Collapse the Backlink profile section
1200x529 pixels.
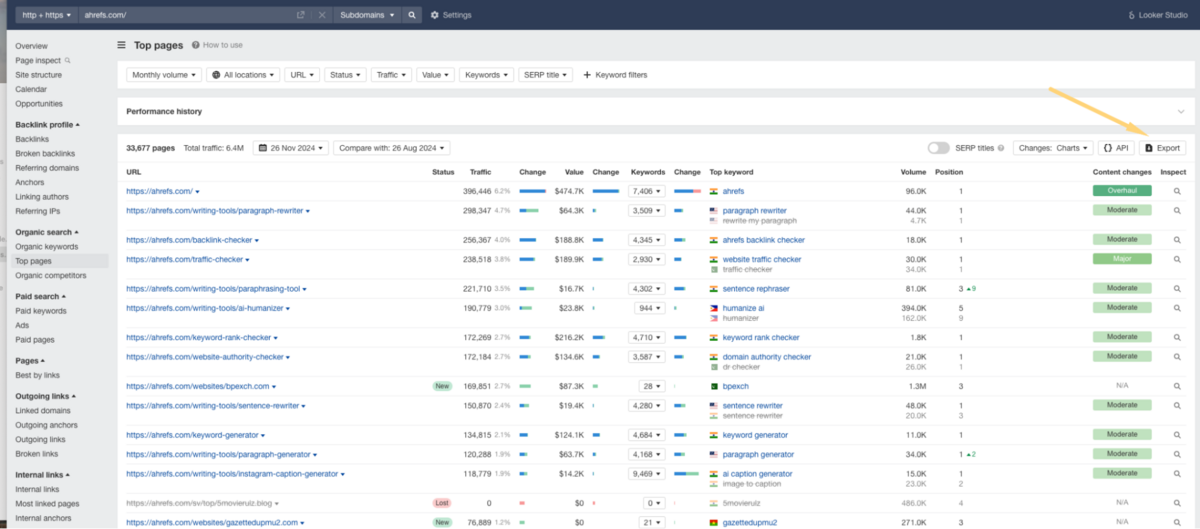click(47, 124)
